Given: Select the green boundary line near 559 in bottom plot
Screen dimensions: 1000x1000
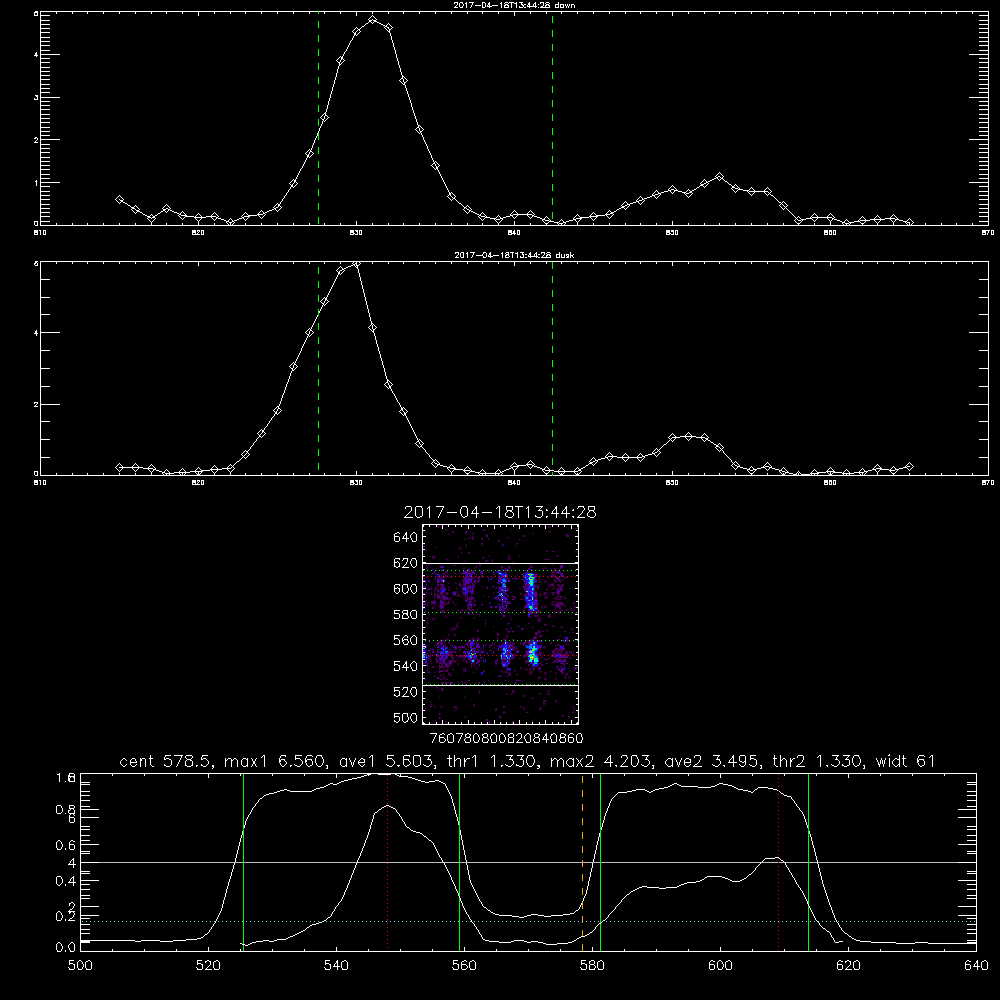Looking at the screenshot, I should 459,864.
